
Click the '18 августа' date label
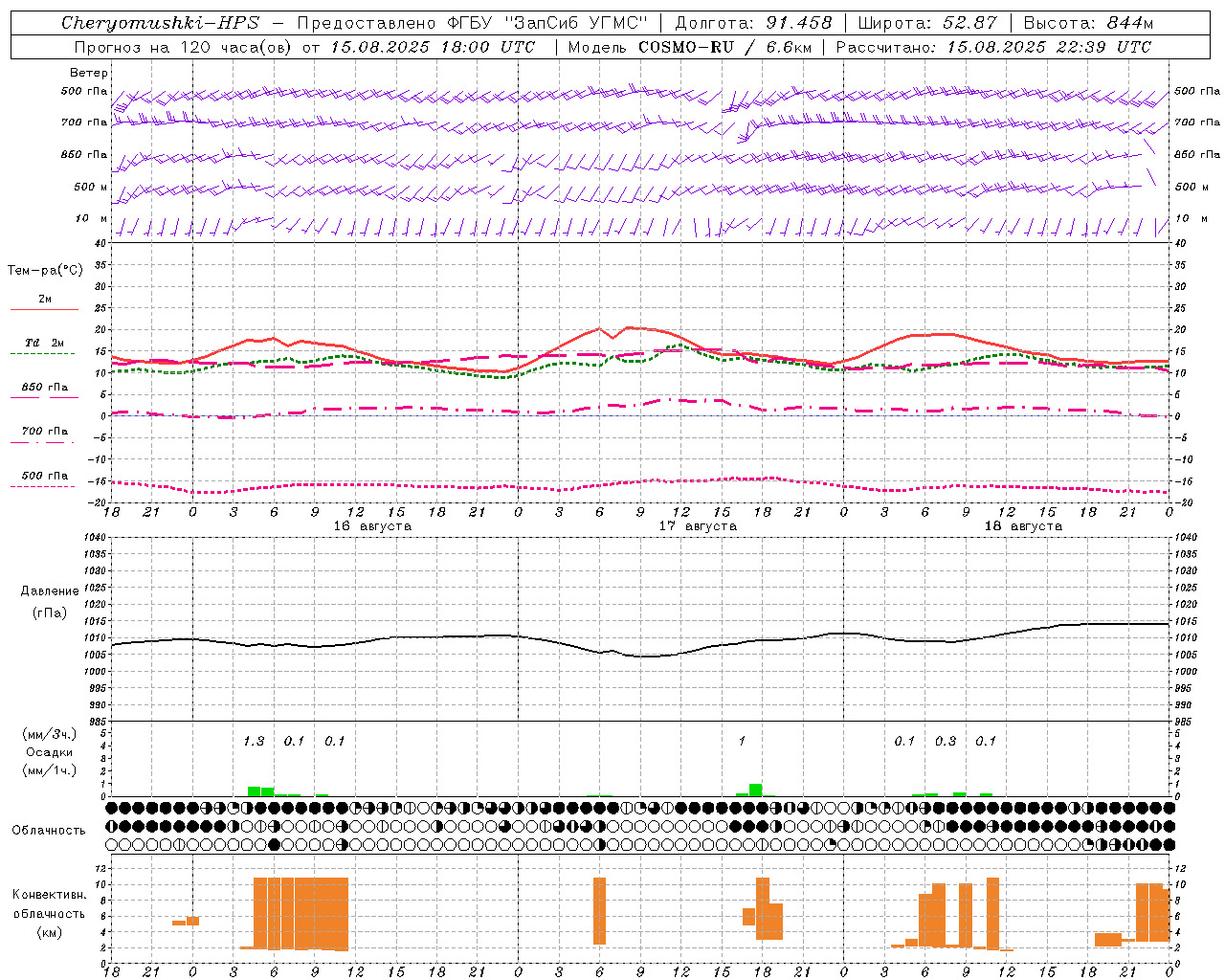(1023, 526)
